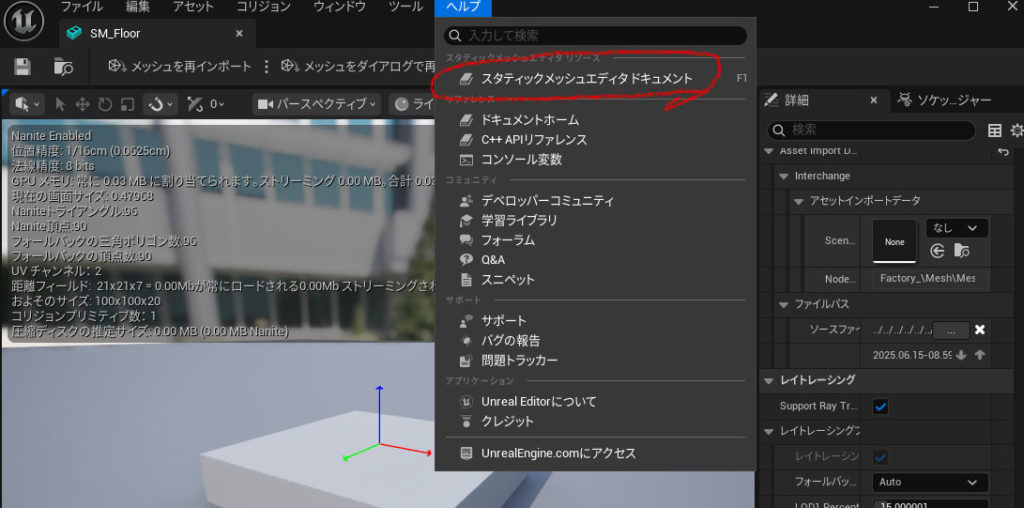This screenshot has height=508, width=1024.
Task: Open the パースペクティブ viewport dropdown
Action: (317, 104)
